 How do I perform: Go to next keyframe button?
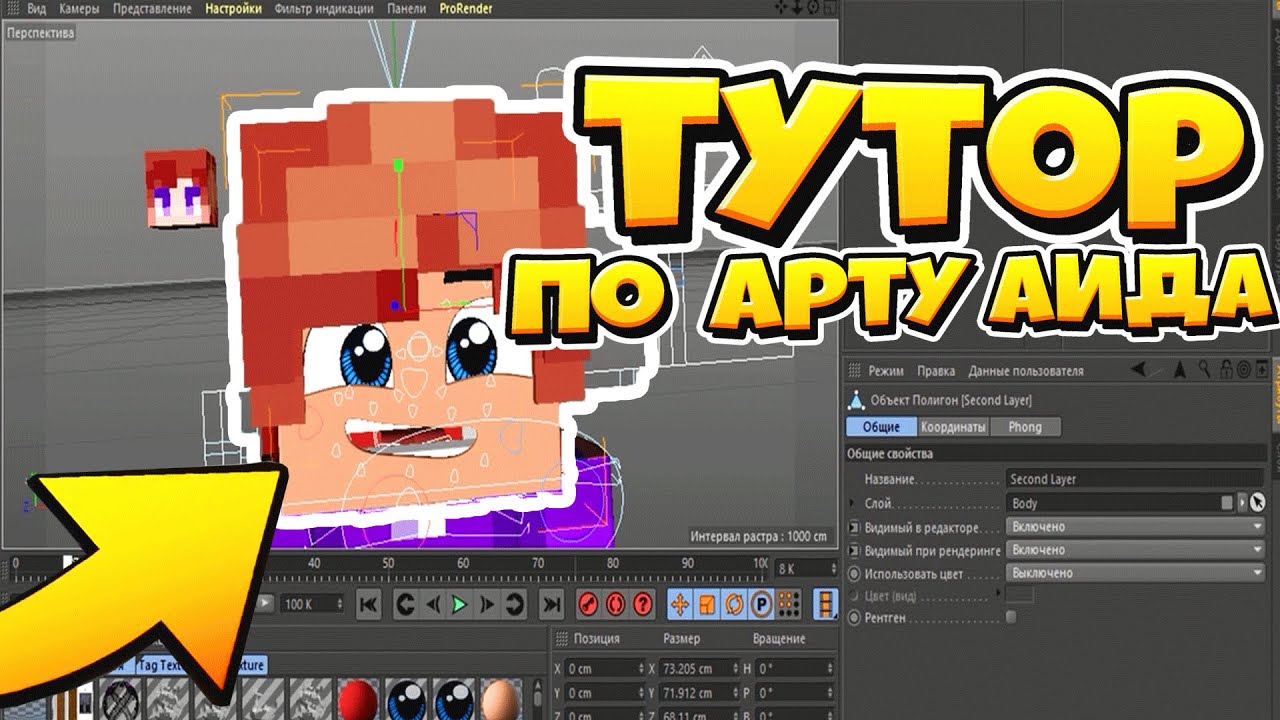pos(514,604)
